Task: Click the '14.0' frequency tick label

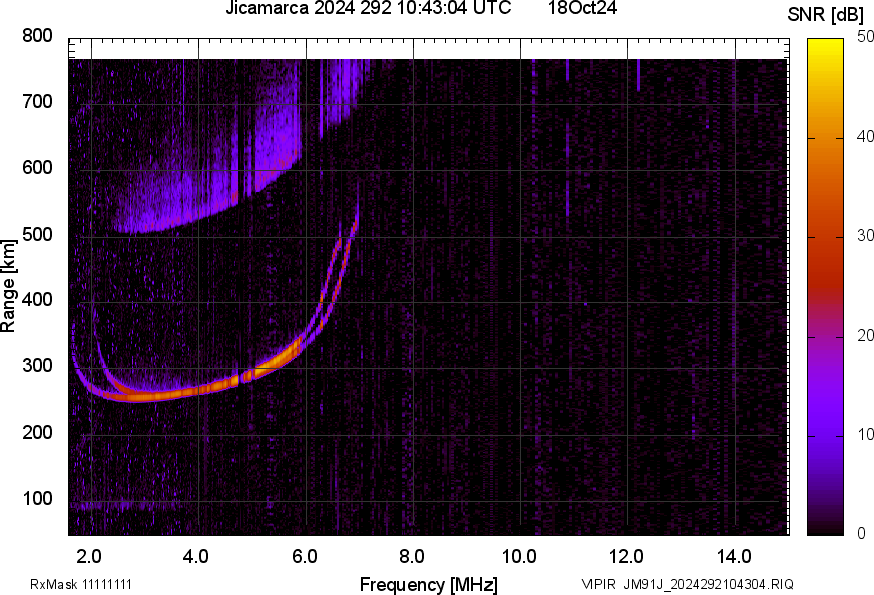Action: 734,557
